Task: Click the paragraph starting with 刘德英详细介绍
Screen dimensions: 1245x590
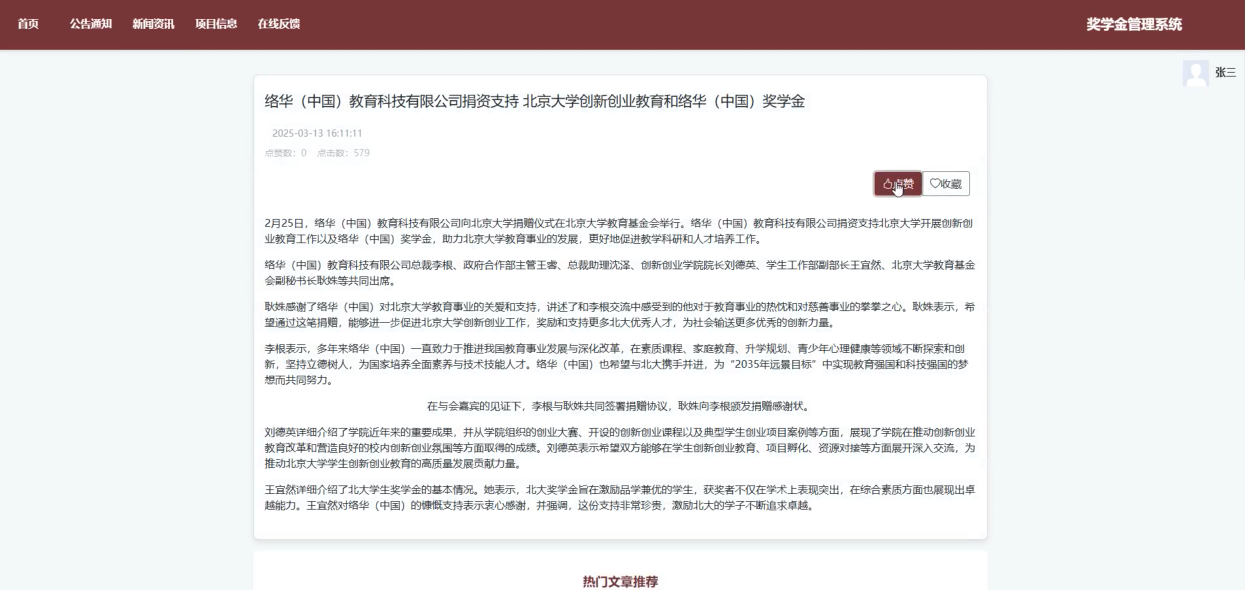Action: coord(620,448)
